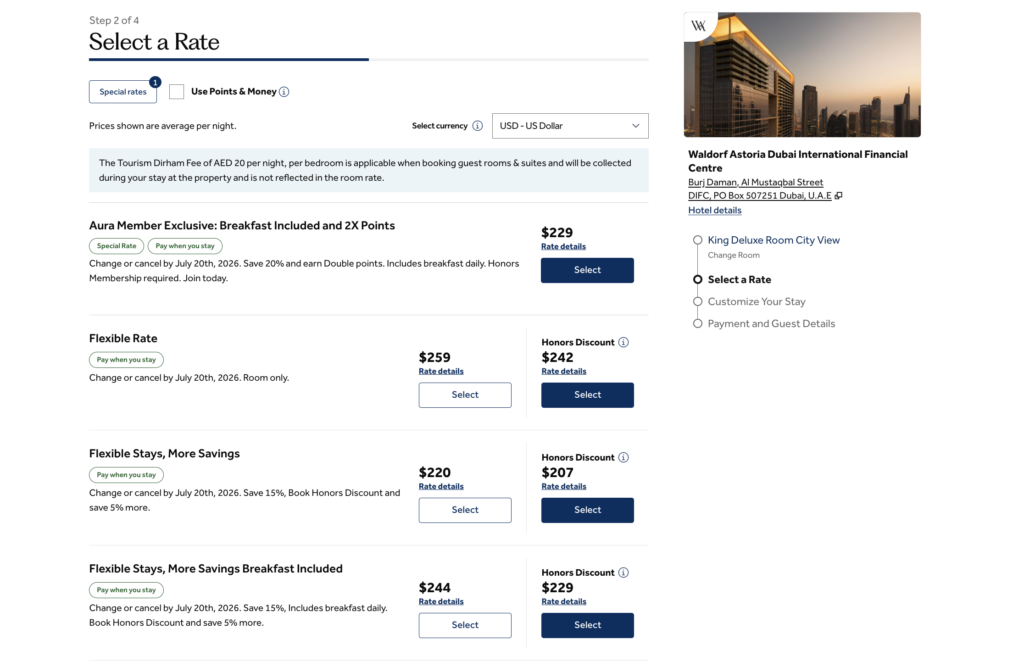Viewport: 1024px width, 667px height.
Task: Click the Special Rate tag on Aura rate
Action: (x=116, y=246)
